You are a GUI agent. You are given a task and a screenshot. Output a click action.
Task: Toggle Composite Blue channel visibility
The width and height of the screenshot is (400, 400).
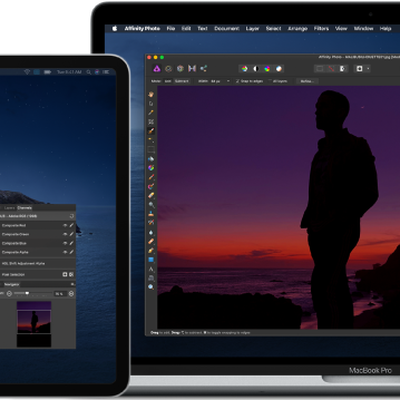[65, 243]
